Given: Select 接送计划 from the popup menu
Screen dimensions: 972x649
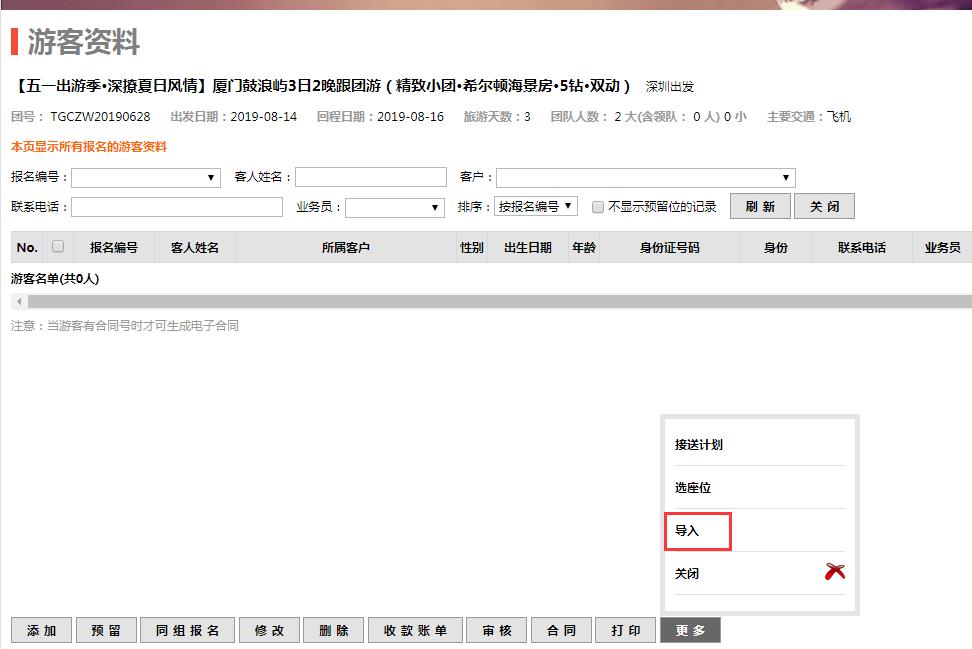Looking at the screenshot, I should click(699, 445).
